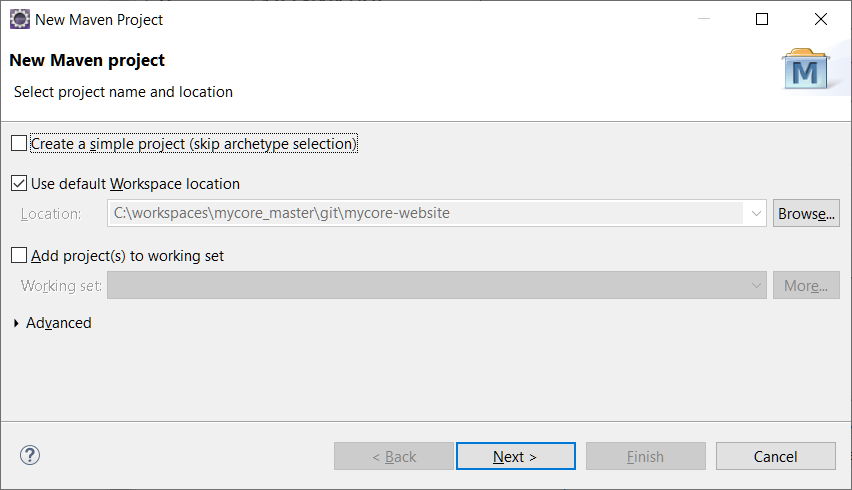
Task: Click the Eclipse icon in title bar
Action: [20, 20]
